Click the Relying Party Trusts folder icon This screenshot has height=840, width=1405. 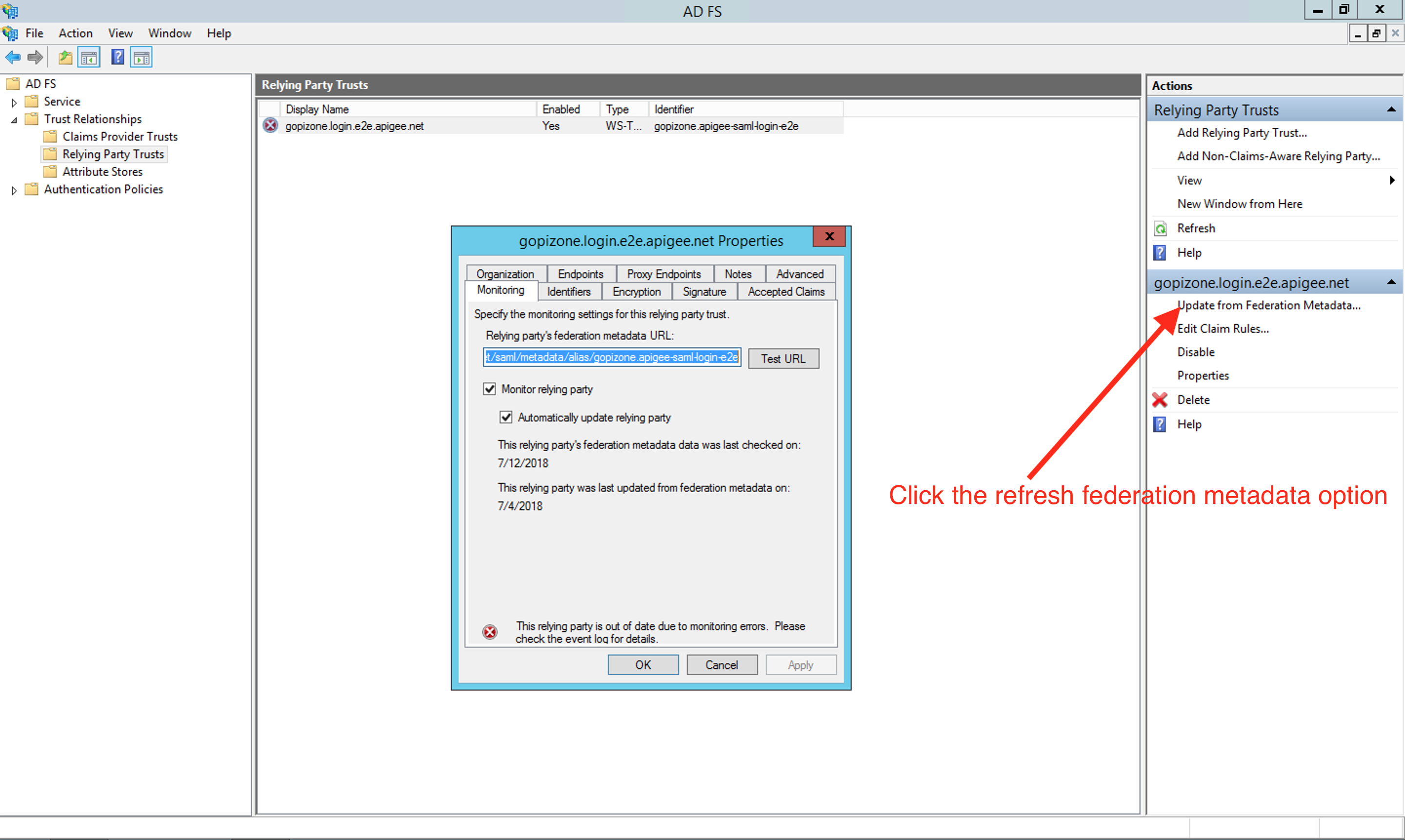pyautogui.click(x=50, y=154)
